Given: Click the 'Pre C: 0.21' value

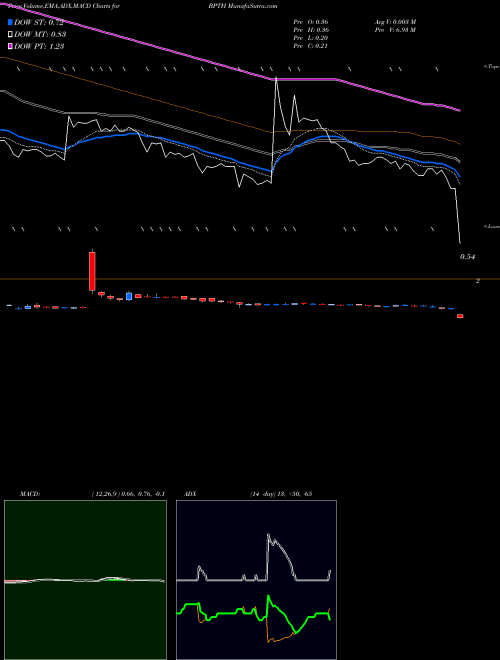Looking at the screenshot, I should point(311,46).
